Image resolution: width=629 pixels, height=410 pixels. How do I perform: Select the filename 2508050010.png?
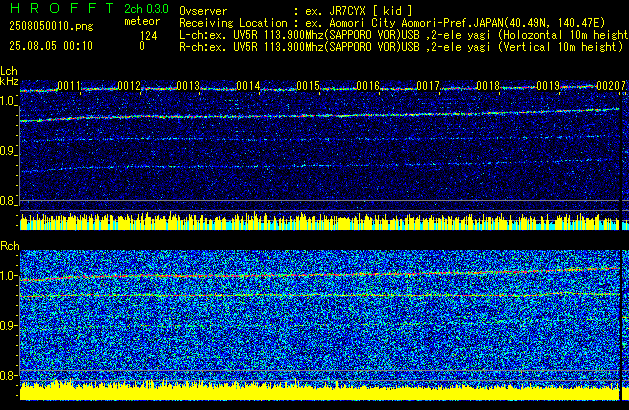[x=51, y=26]
